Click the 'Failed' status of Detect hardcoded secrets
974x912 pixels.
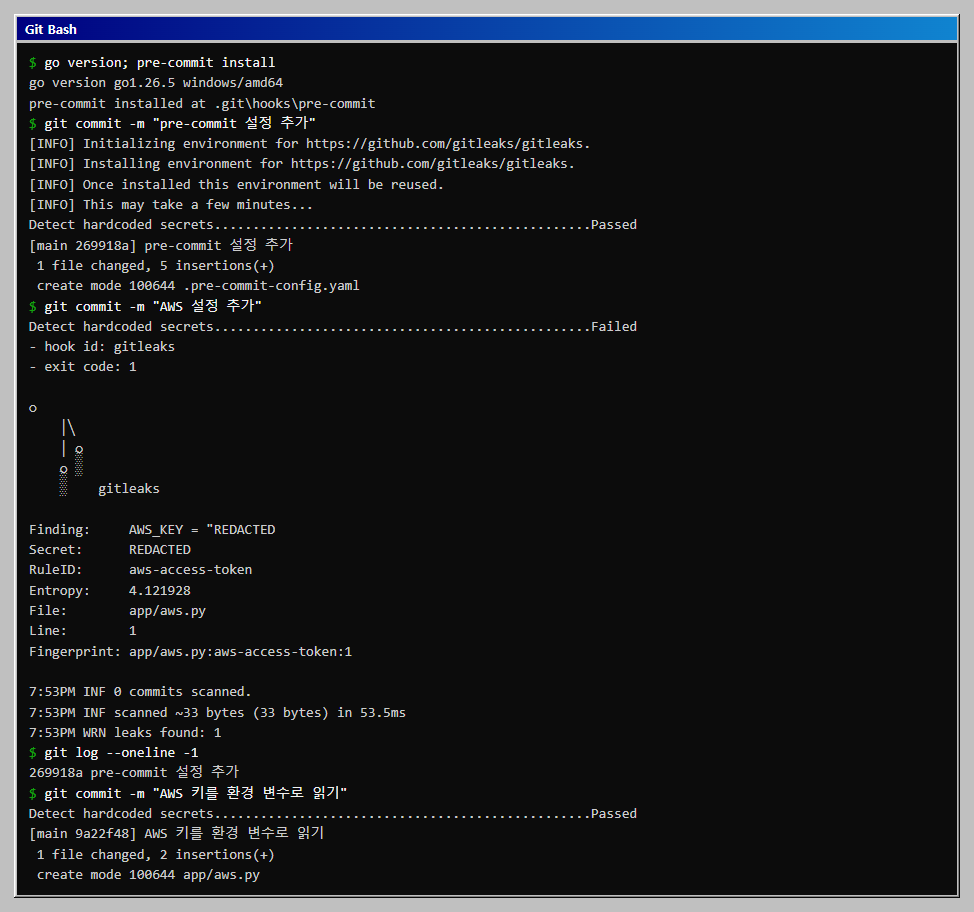point(614,326)
